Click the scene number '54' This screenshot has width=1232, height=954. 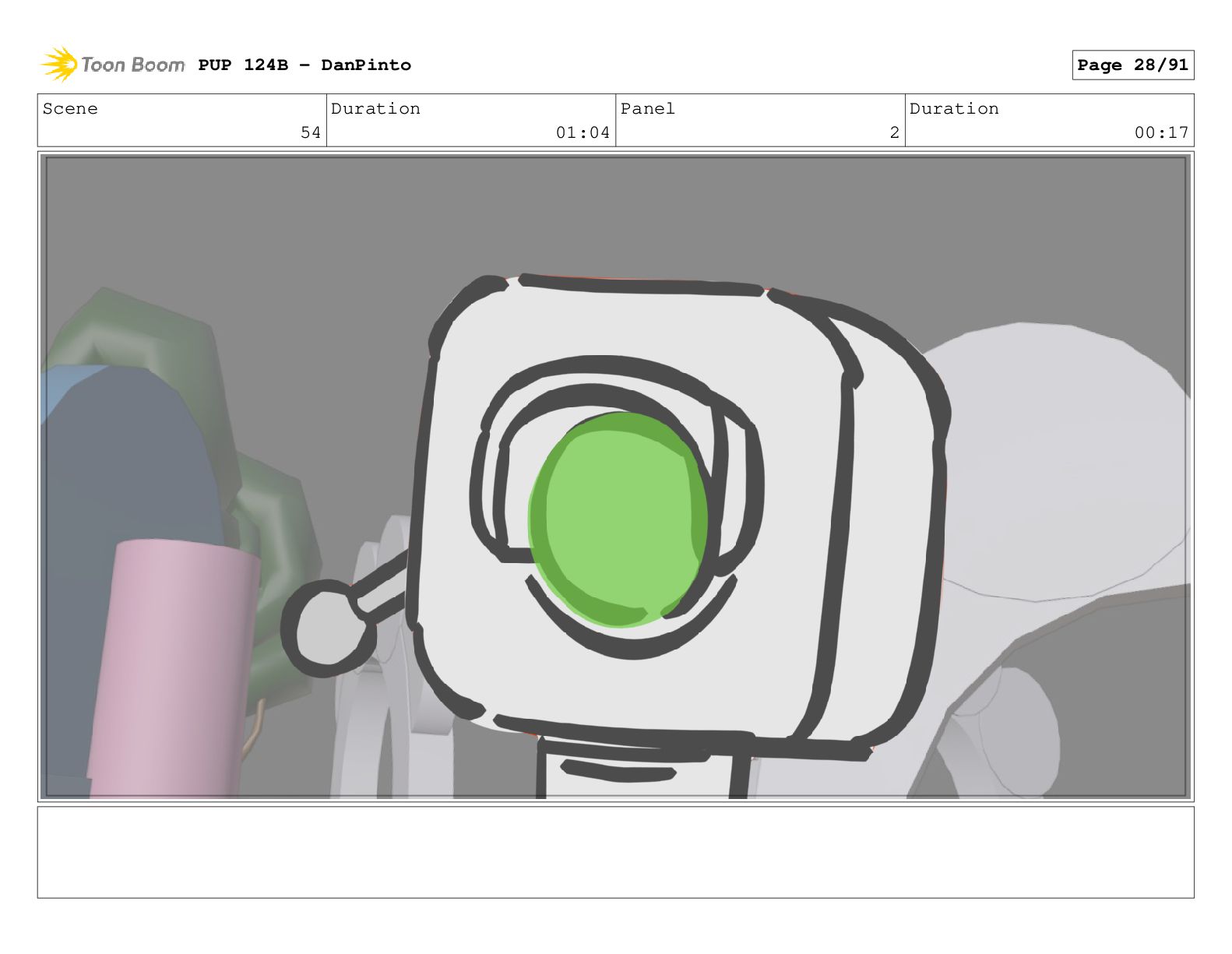tap(311, 132)
